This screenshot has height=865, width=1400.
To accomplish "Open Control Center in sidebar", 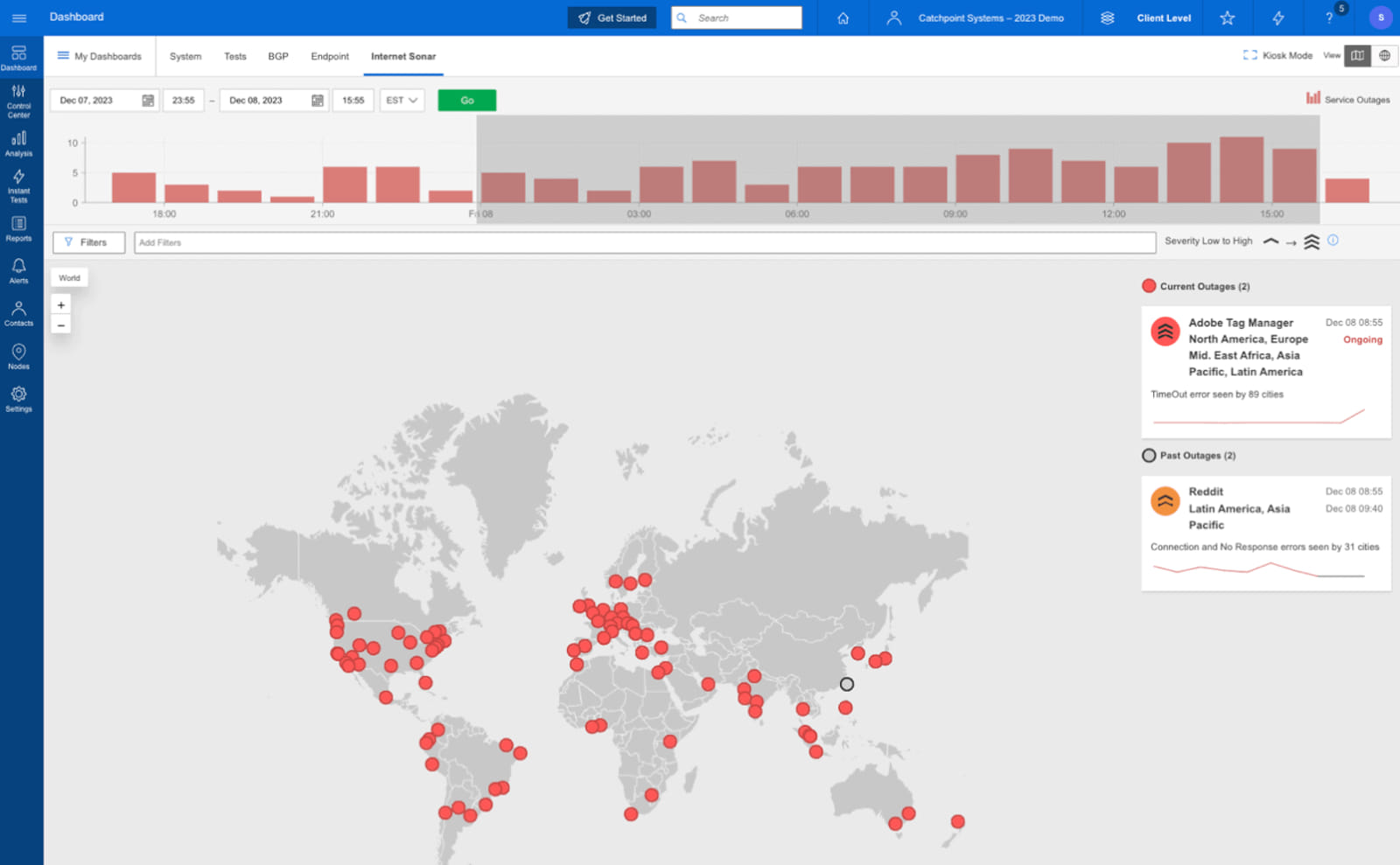I will coord(18,101).
